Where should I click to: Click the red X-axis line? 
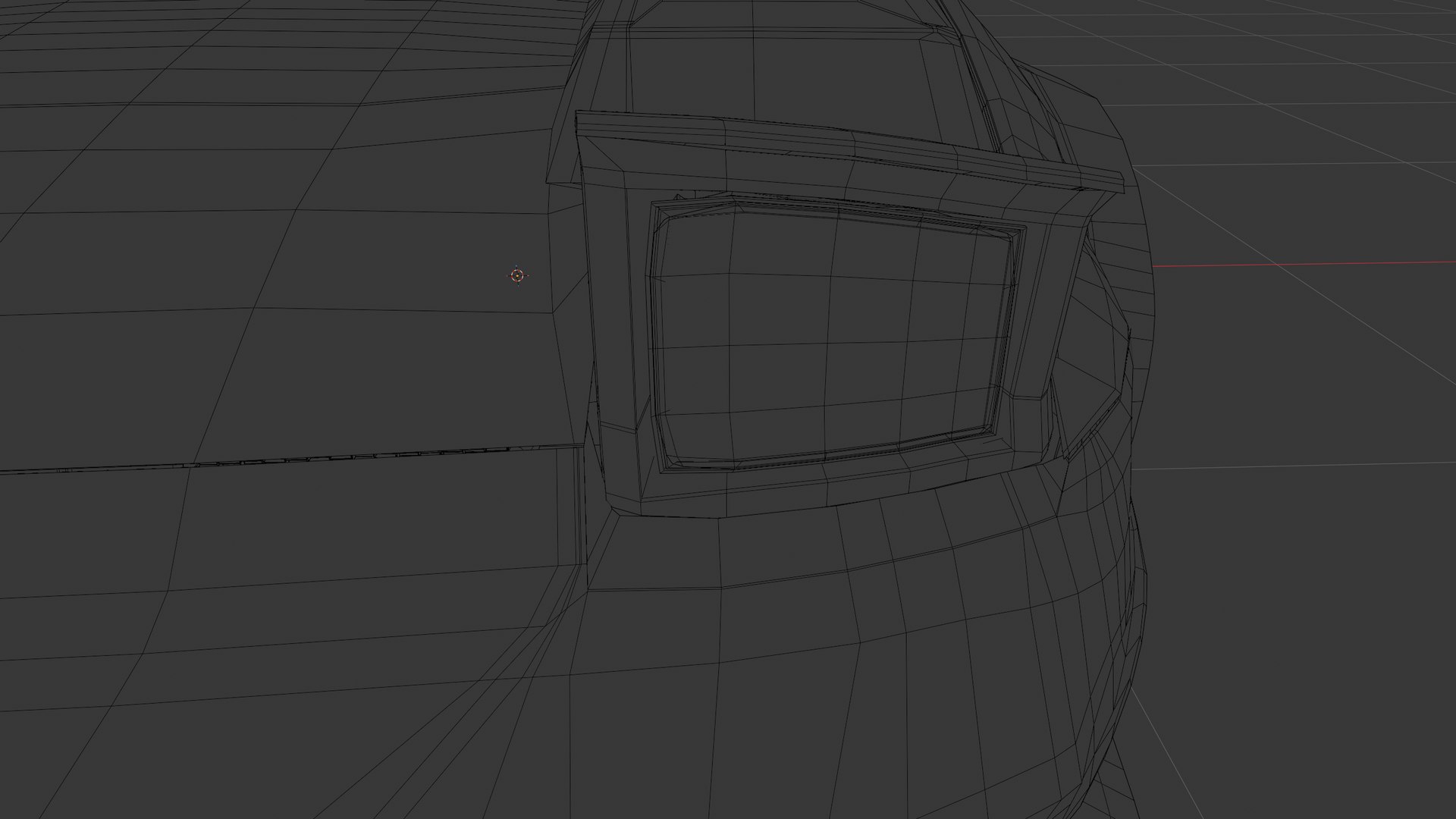pyautogui.click(x=1304, y=264)
